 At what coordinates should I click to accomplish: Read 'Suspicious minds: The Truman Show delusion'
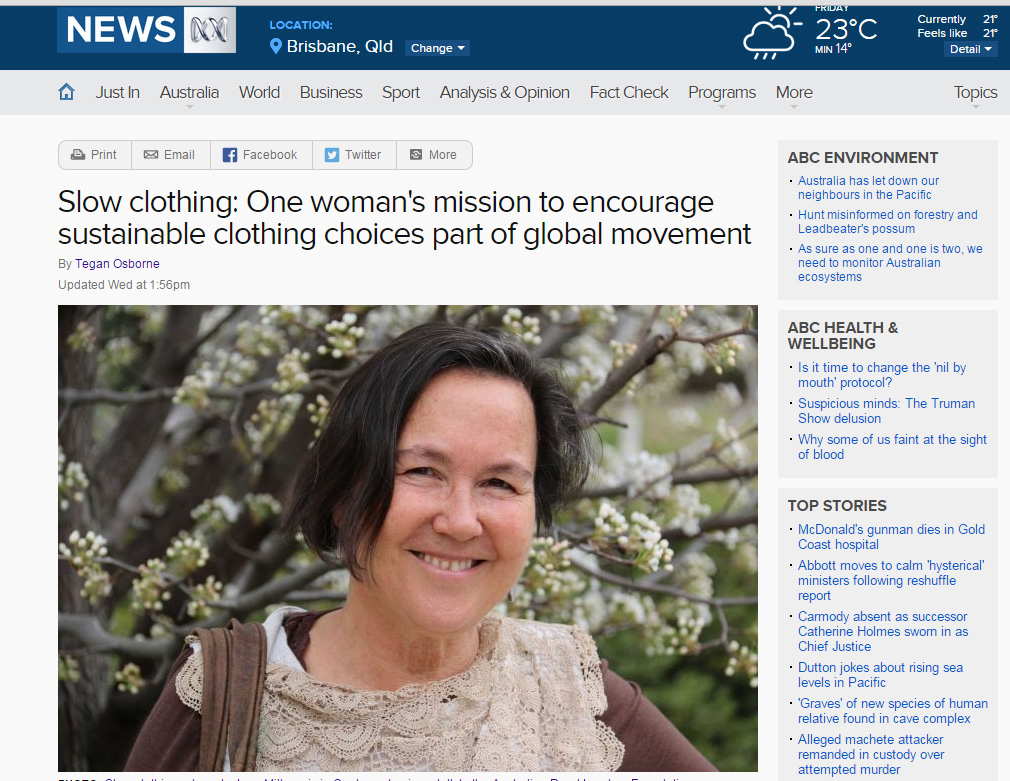[x=886, y=411]
